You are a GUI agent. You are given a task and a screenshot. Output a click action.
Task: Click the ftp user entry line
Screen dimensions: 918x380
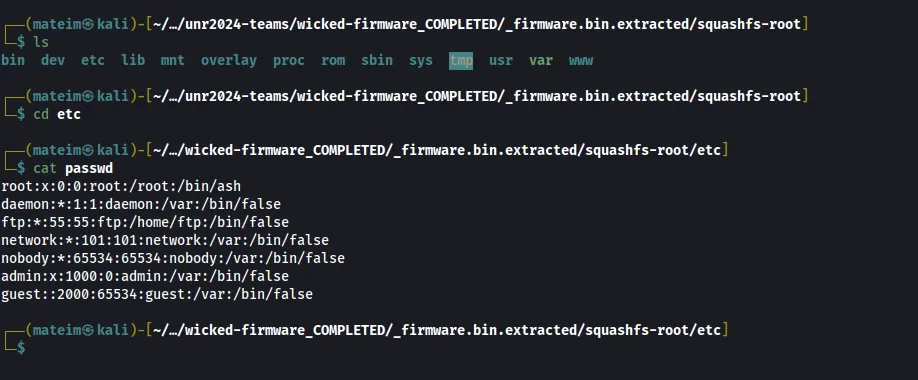coord(145,222)
